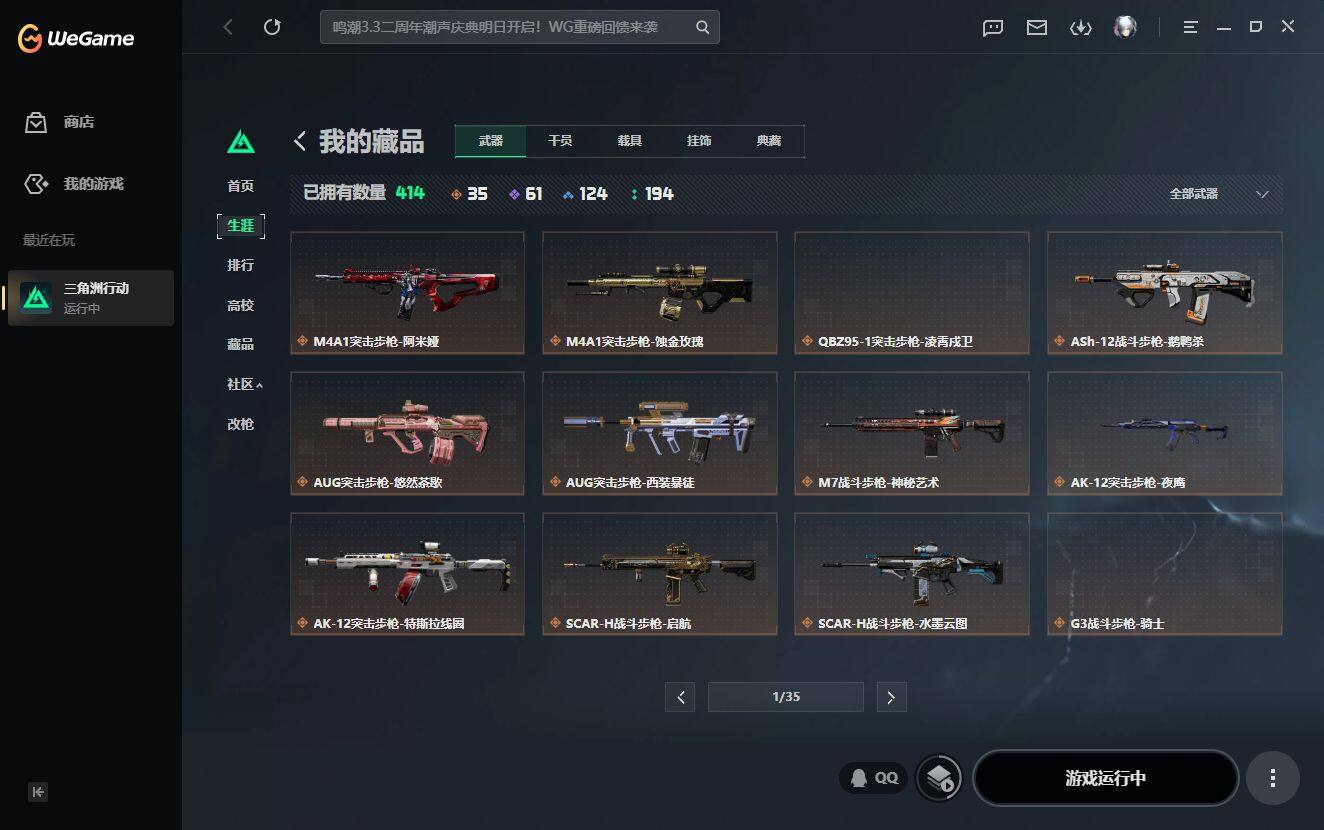Click the user avatar icon

click(1125, 27)
